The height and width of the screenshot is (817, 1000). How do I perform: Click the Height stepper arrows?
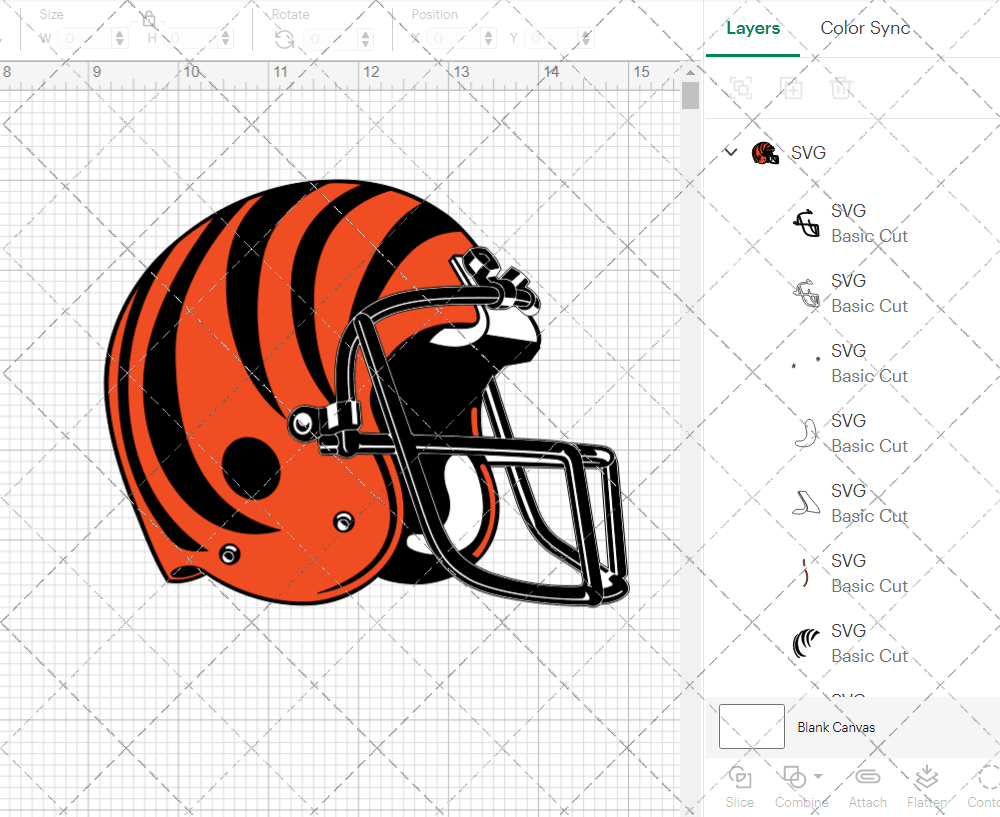tap(225, 38)
